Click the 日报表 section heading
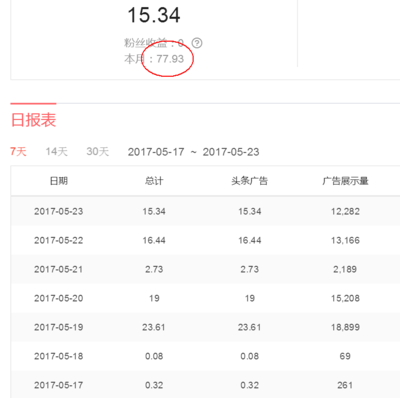Viewport: 400px width, 398px height. [x=33, y=120]
